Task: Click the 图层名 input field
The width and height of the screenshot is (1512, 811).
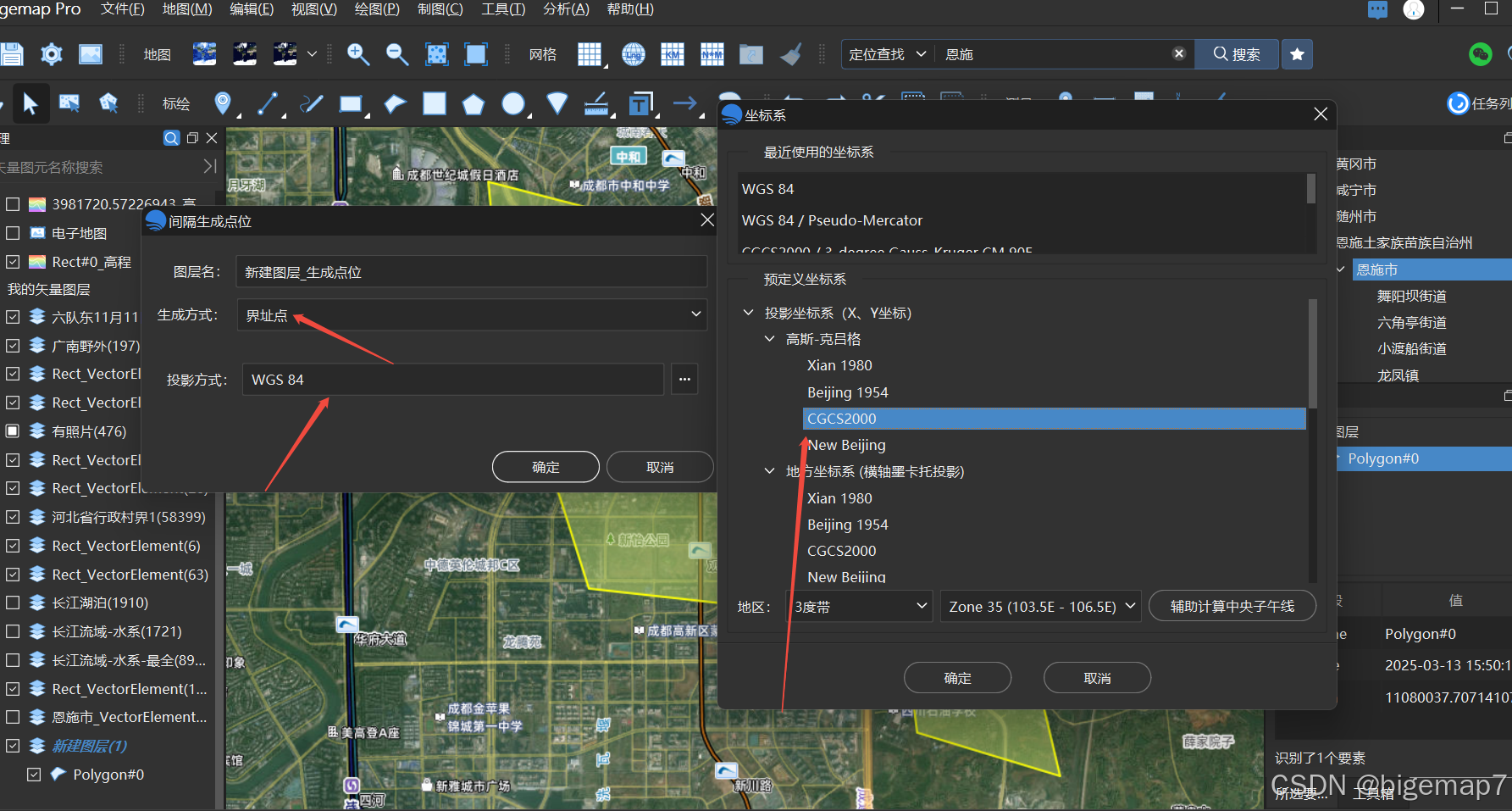Action: point(472,272)
